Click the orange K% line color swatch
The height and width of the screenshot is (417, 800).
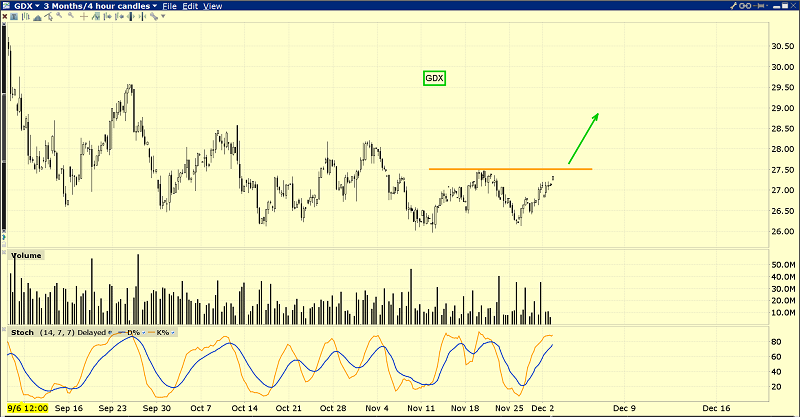151,332
